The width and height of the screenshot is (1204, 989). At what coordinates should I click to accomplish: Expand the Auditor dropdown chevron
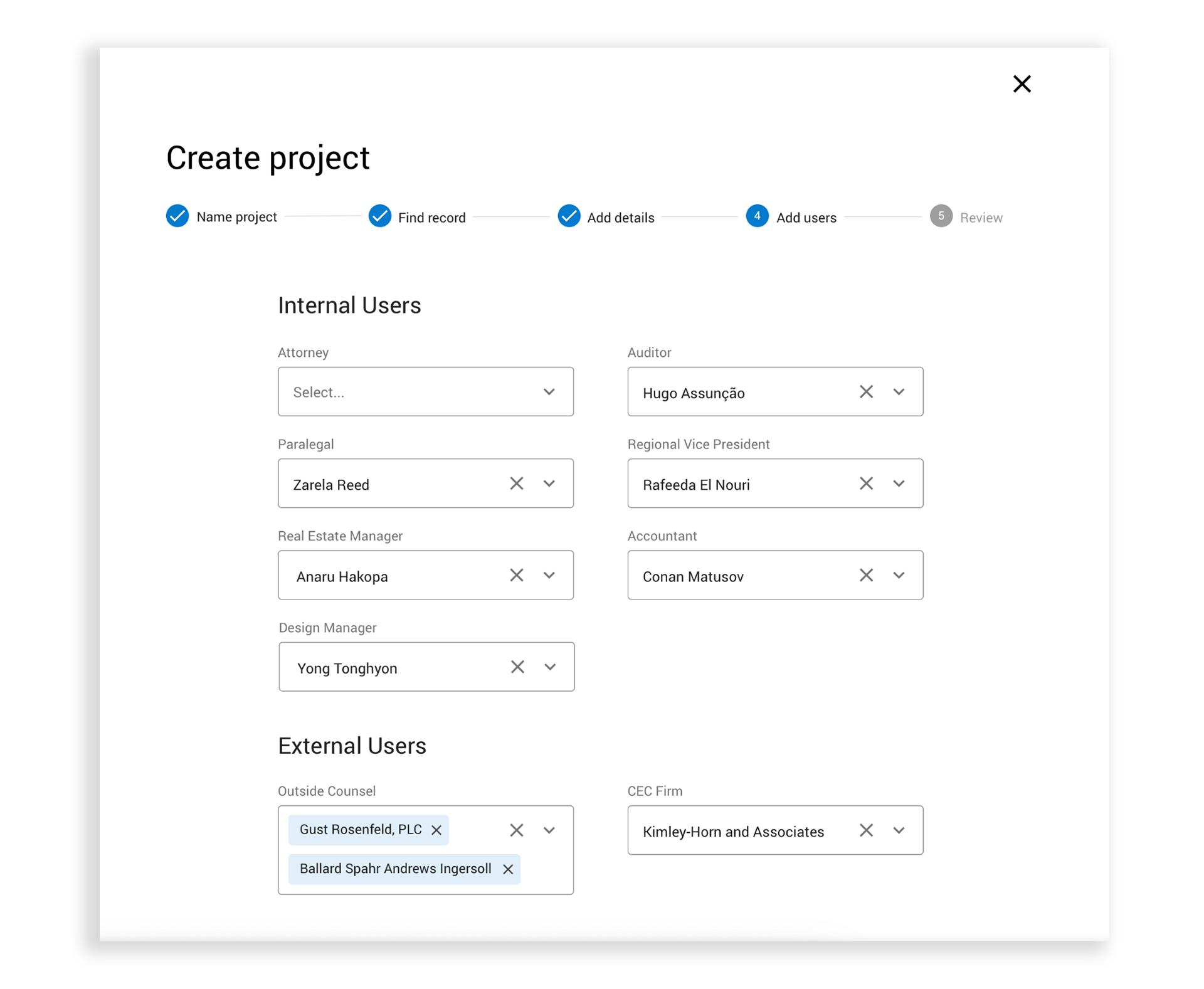point(899,392)
